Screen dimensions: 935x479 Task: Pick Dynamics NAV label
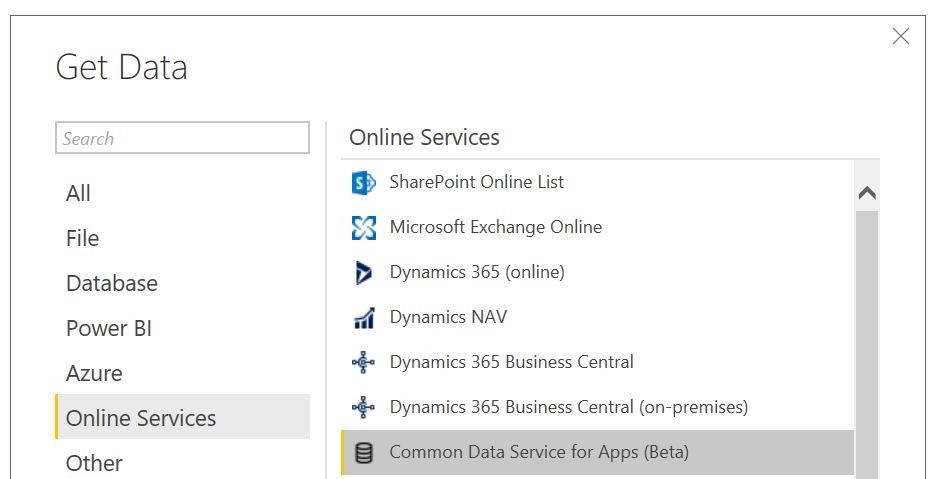[448, 317]
